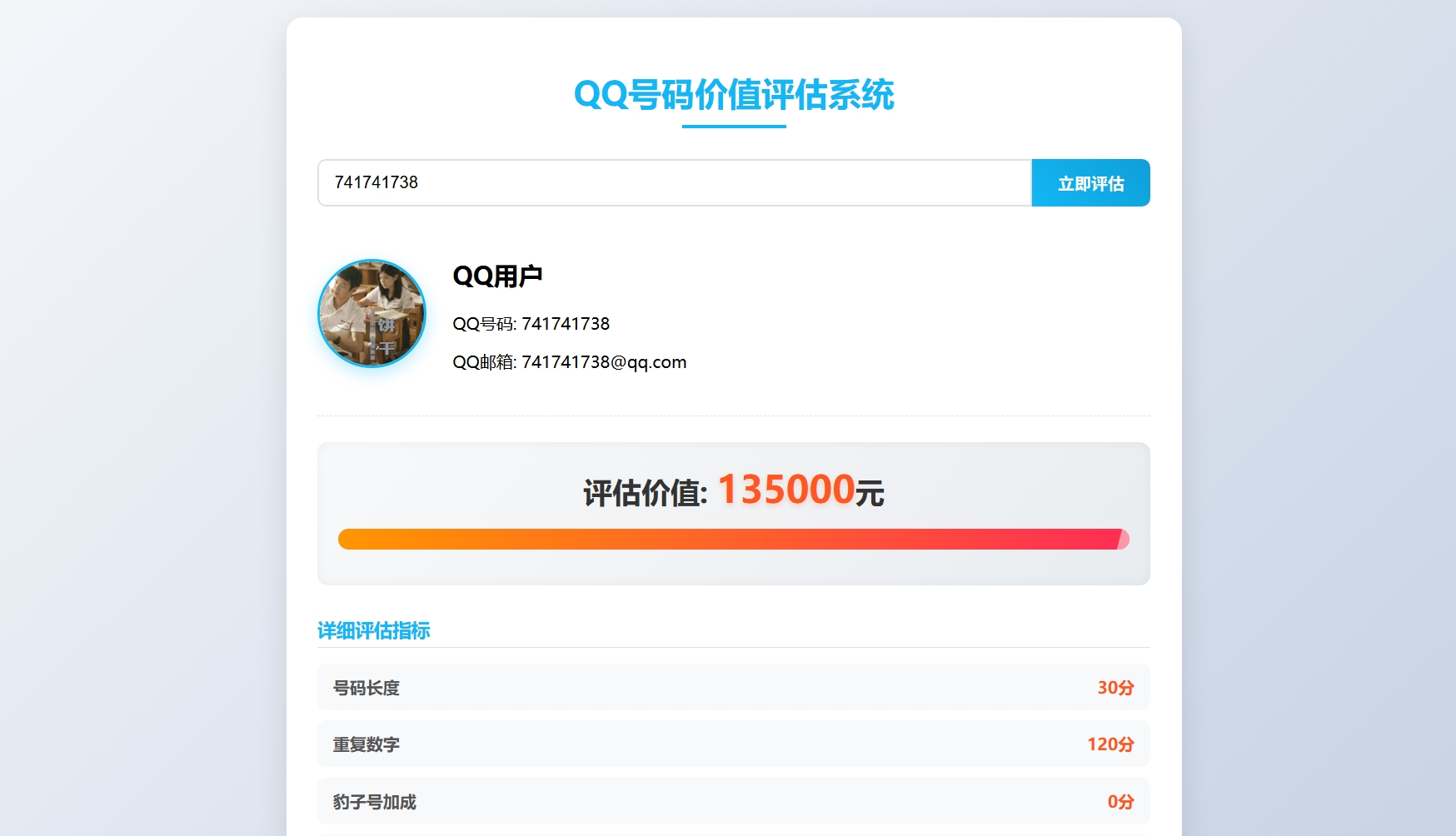The height and width of the screenshot is (836, 1456).
Task: Click the 30分 score value
Action: [x=1116, y=688]
